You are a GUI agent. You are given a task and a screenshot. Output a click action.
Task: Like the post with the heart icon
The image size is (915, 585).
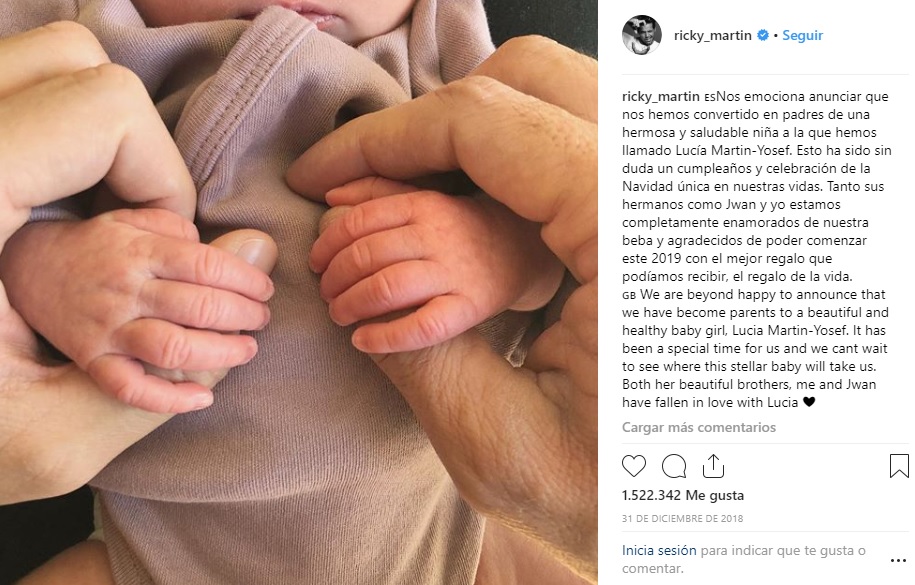pyautogui.click(x=634, y=466)
